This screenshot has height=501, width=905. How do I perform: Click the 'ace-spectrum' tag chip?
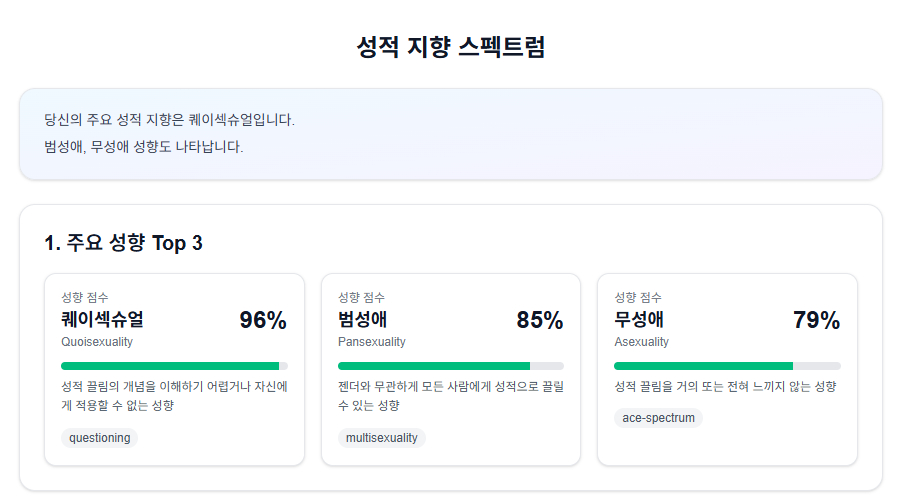click(x=658, y=418)
